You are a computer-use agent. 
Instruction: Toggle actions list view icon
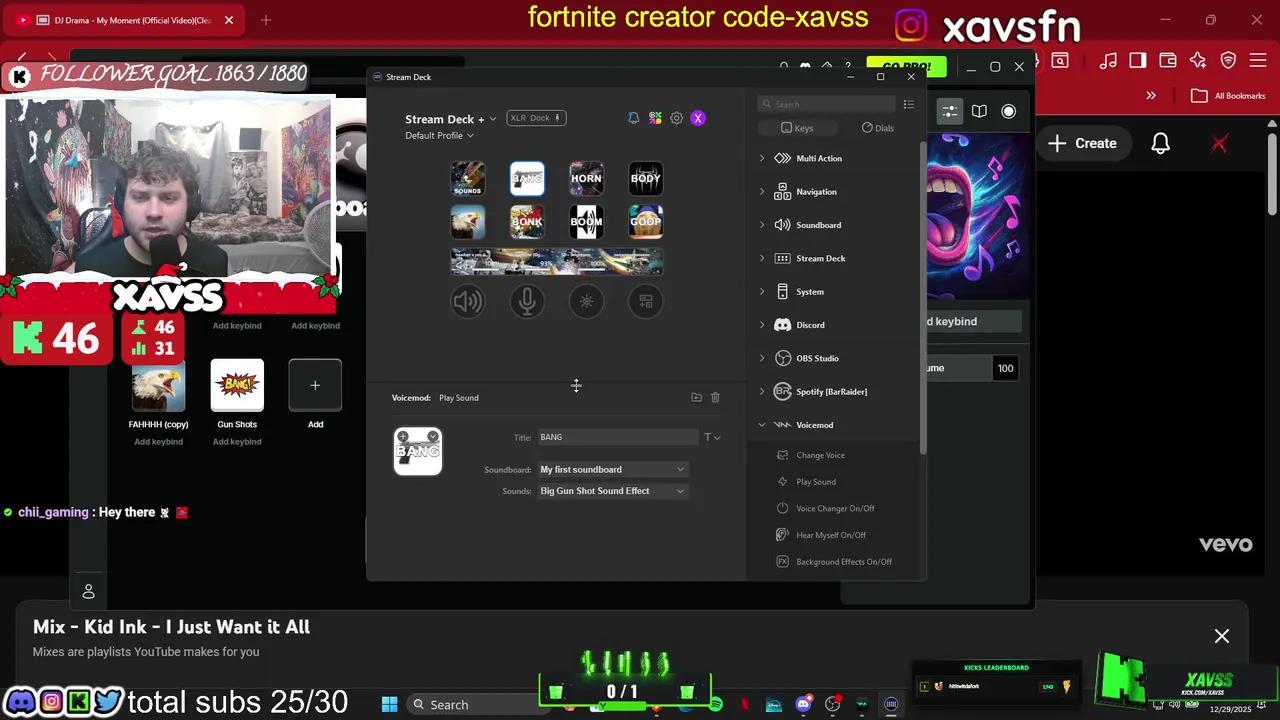coord(908,104)
